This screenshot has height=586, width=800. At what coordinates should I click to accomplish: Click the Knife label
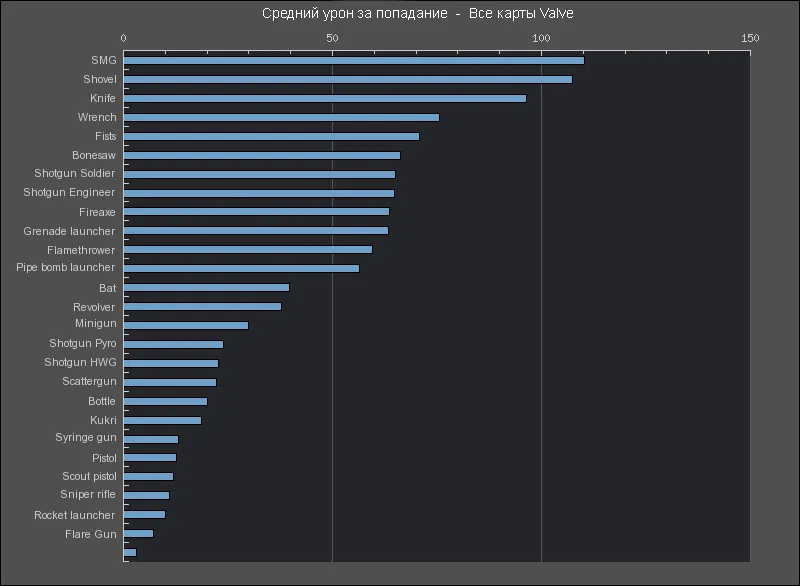(103, 98)
